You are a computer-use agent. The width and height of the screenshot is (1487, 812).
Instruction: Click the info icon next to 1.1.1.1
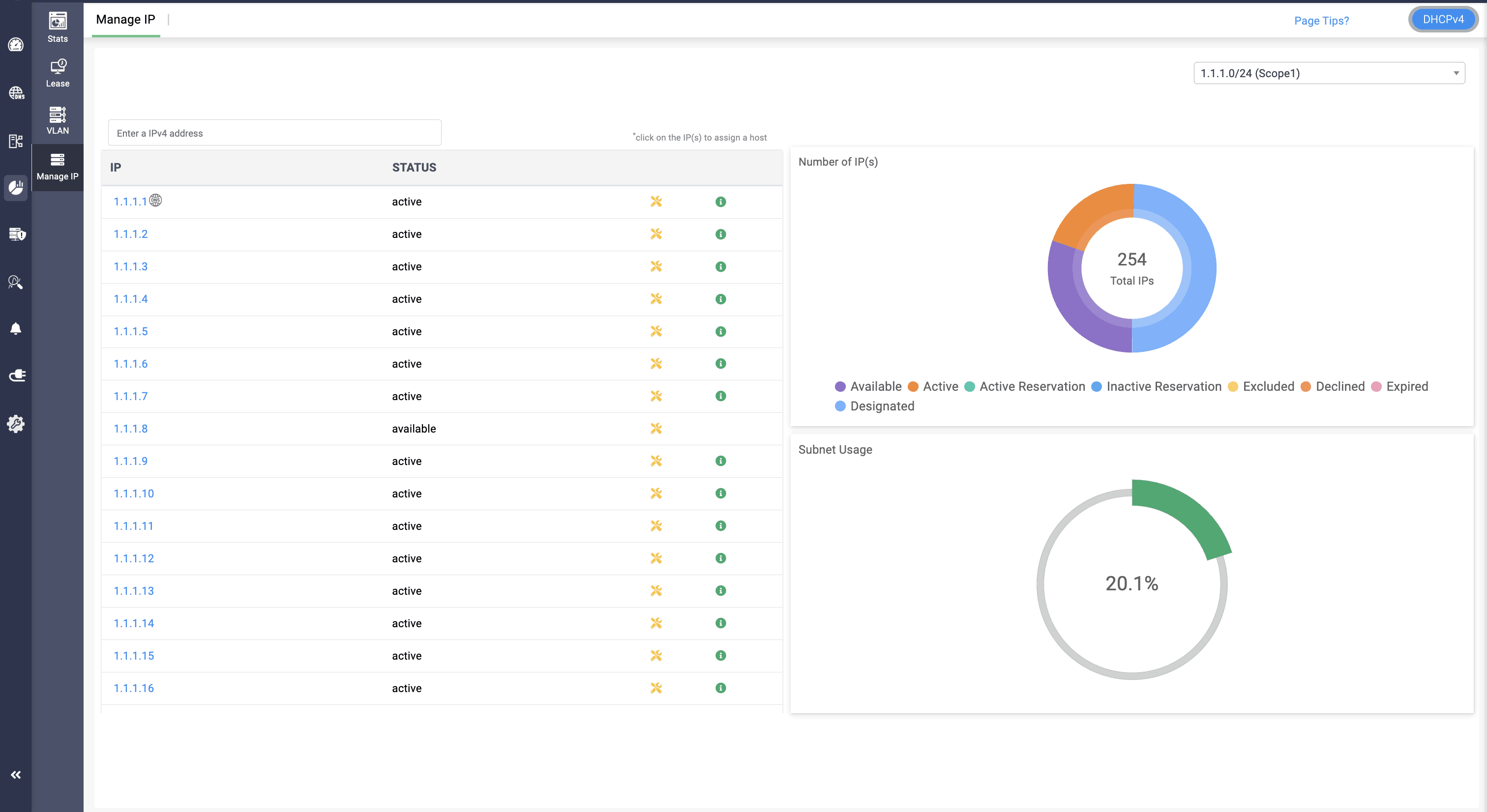click(720, 202)
